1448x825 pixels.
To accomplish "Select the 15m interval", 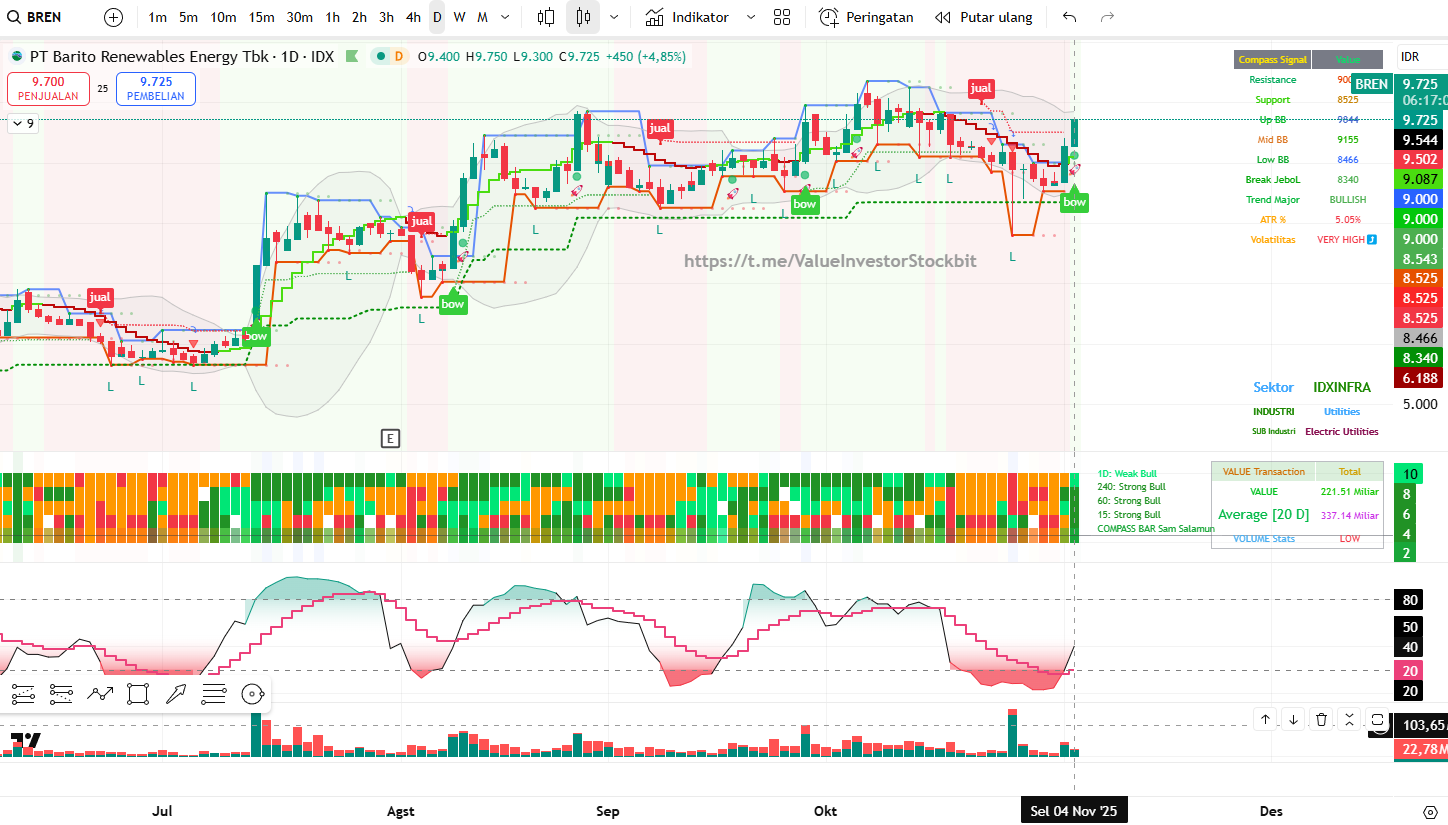I will click(x=261, y=17).
